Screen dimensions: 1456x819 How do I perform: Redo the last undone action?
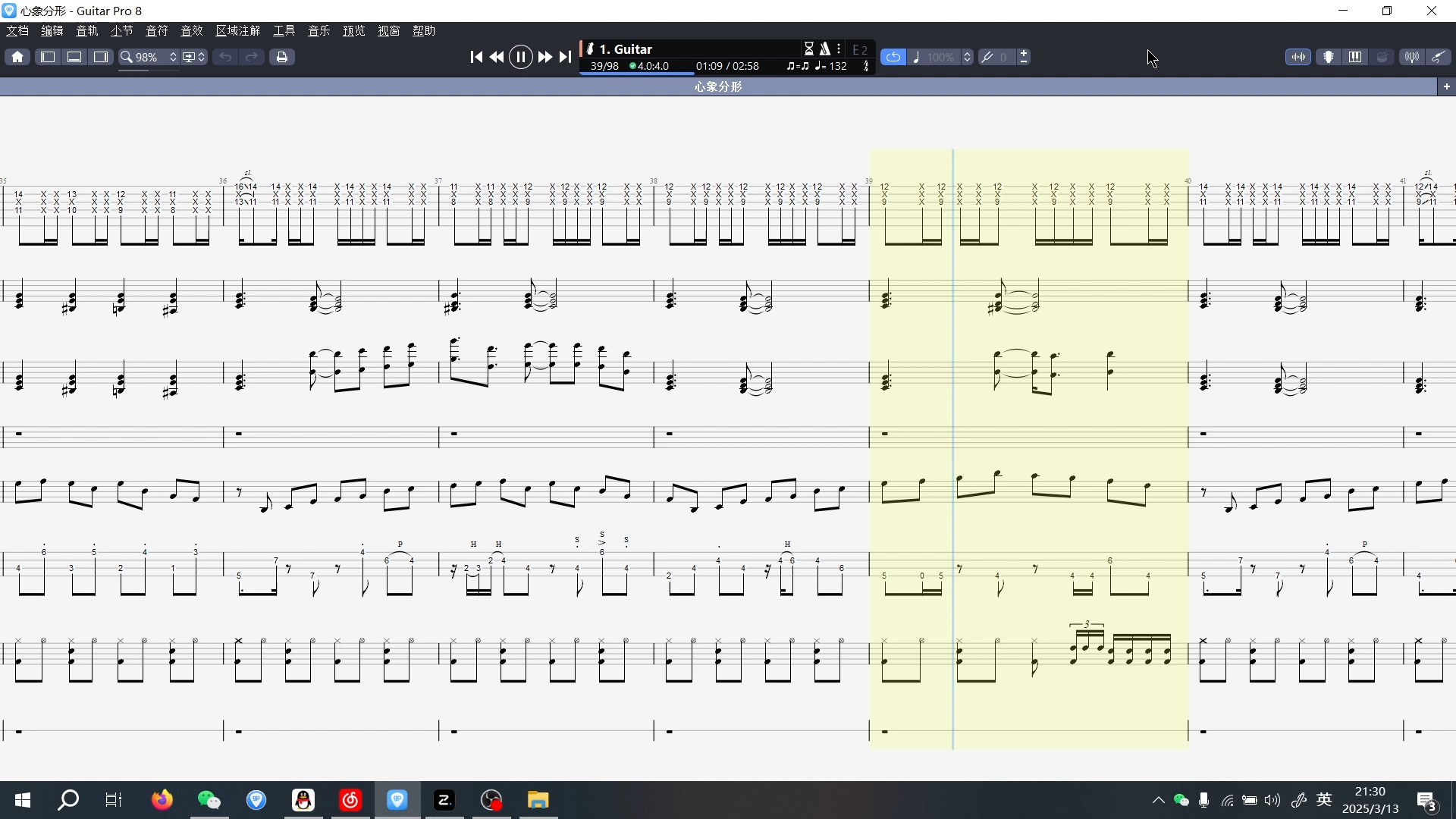(x=252, y=57)
